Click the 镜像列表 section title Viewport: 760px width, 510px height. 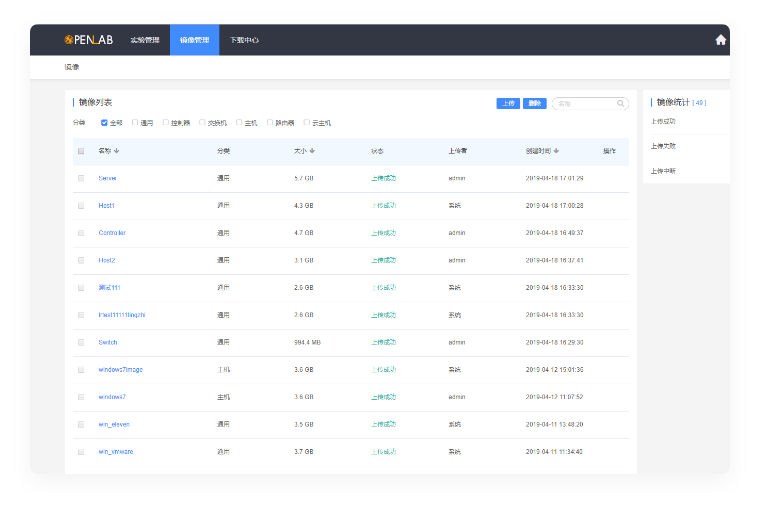[95, 102]
